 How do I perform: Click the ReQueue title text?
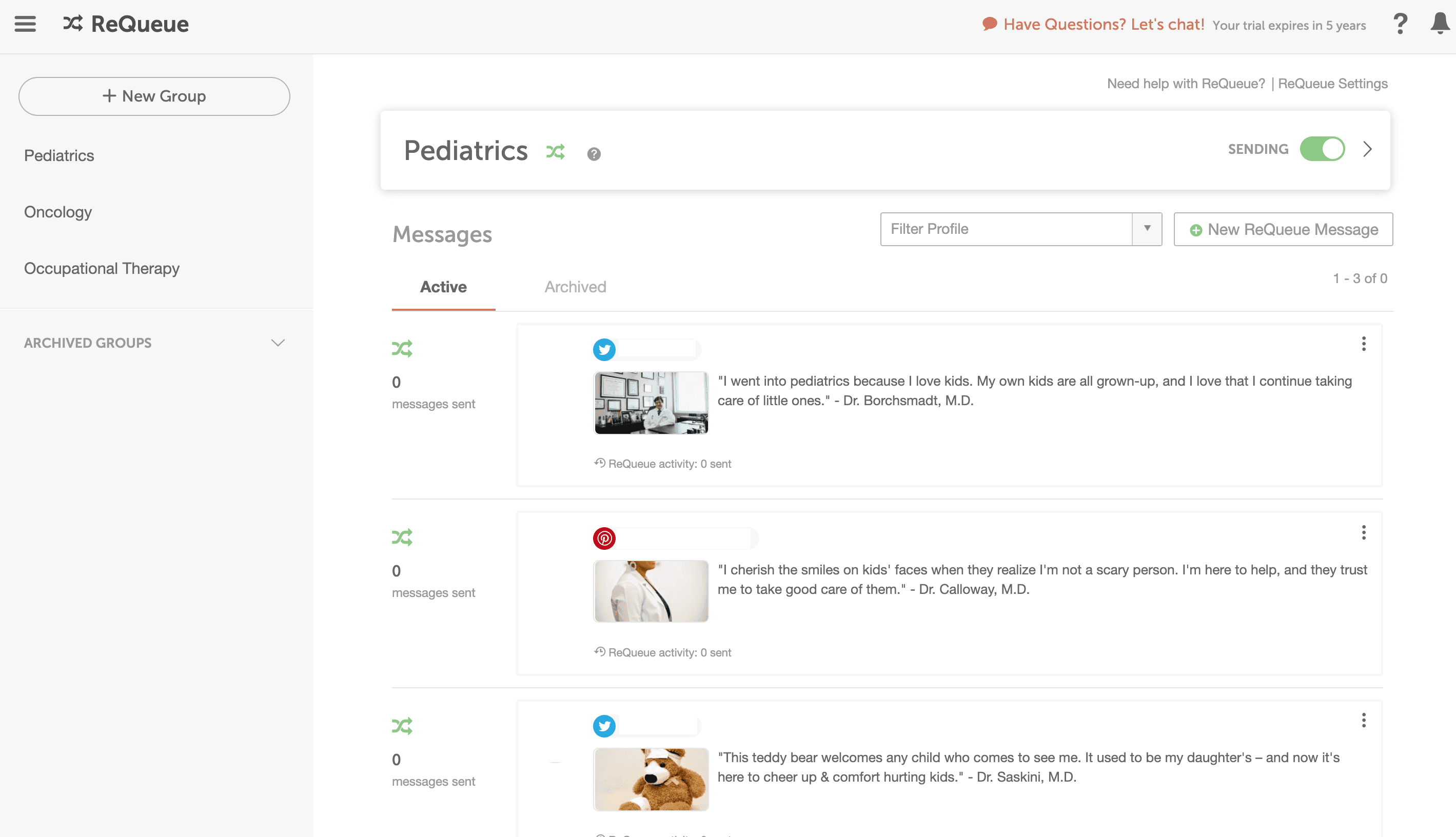pos(140,24)
